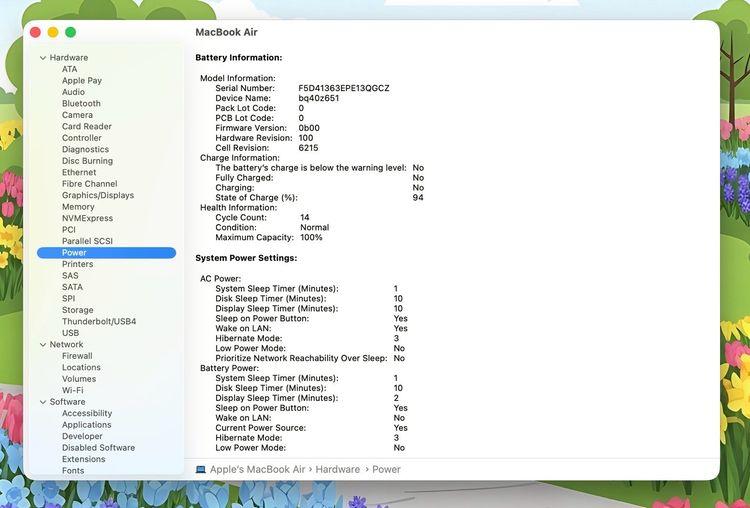Screen dimensions: 750x508
Task: Open Graphics/Displays in the sidebar
Action: [x=98, y=195]
